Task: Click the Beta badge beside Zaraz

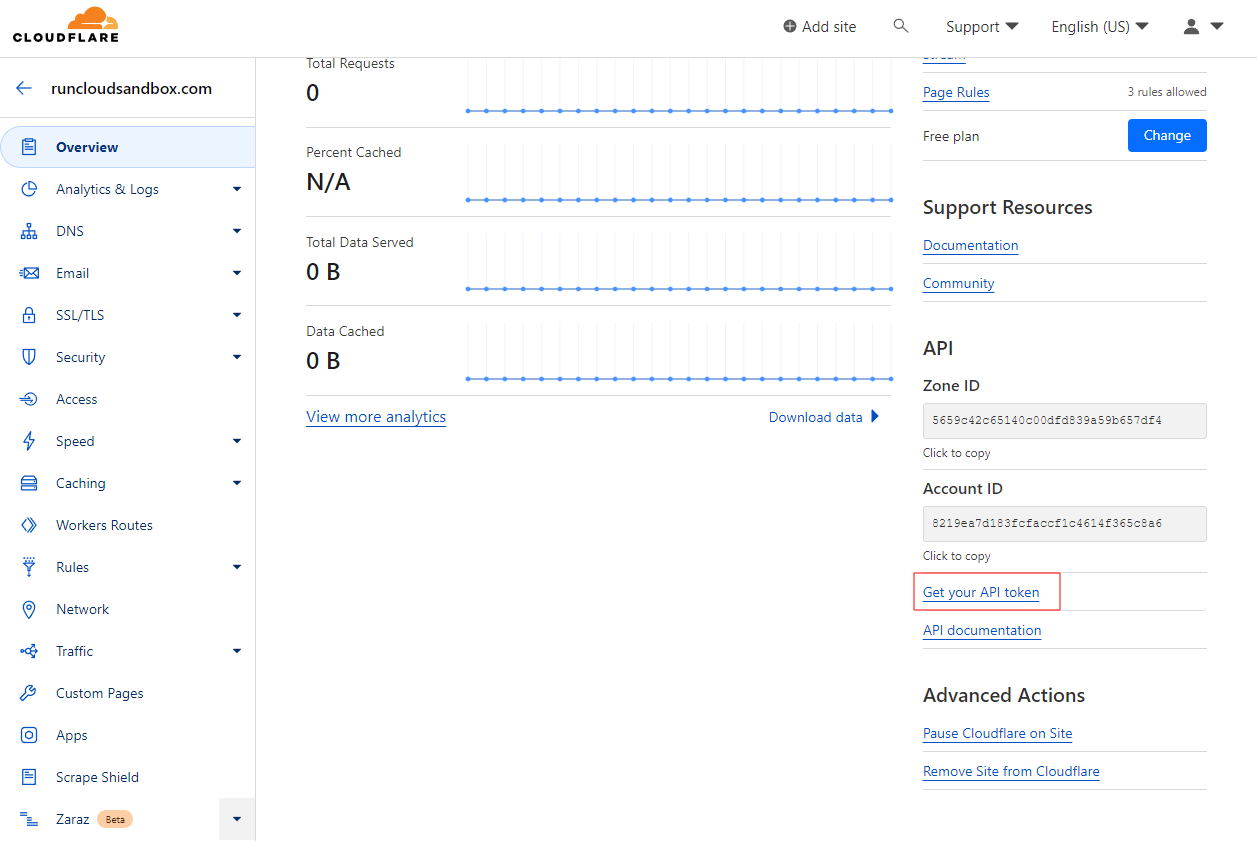Action: pyautogui.click(x=115, y=819)
